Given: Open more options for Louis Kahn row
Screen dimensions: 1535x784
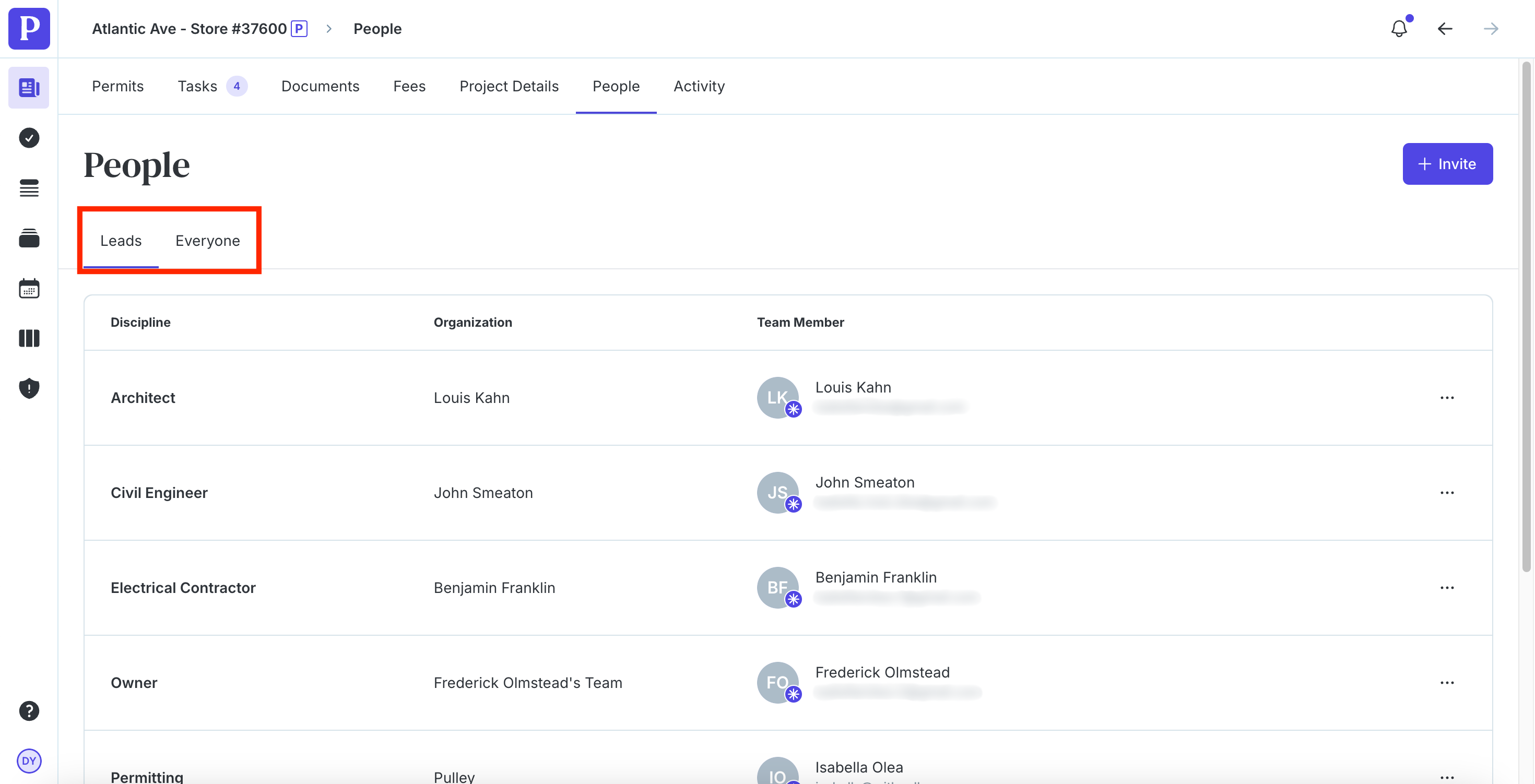Looking at the screenshot, I should [x=1447, y=397].
